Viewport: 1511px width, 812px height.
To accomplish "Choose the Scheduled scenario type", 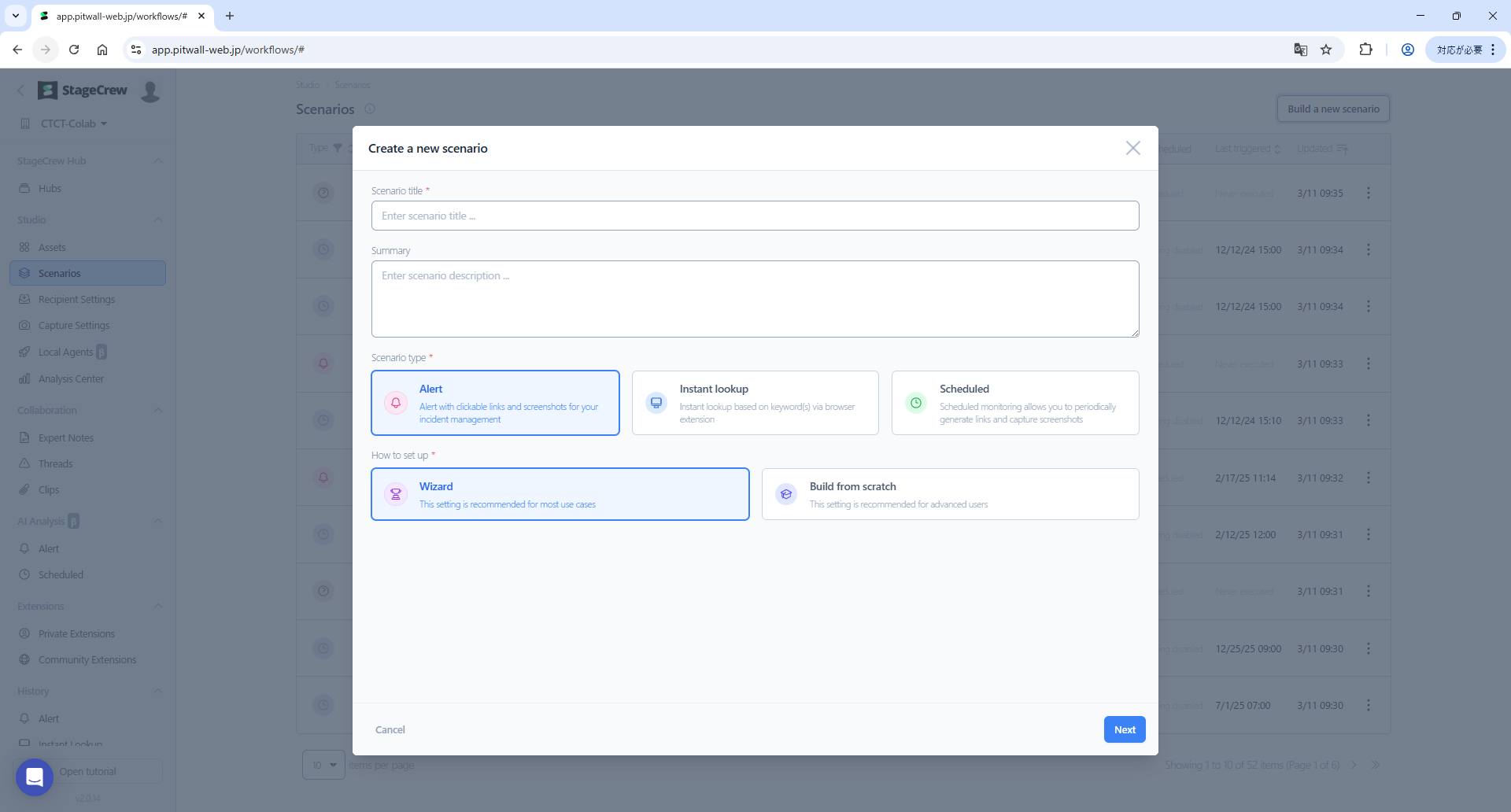I will [1014, 403].
